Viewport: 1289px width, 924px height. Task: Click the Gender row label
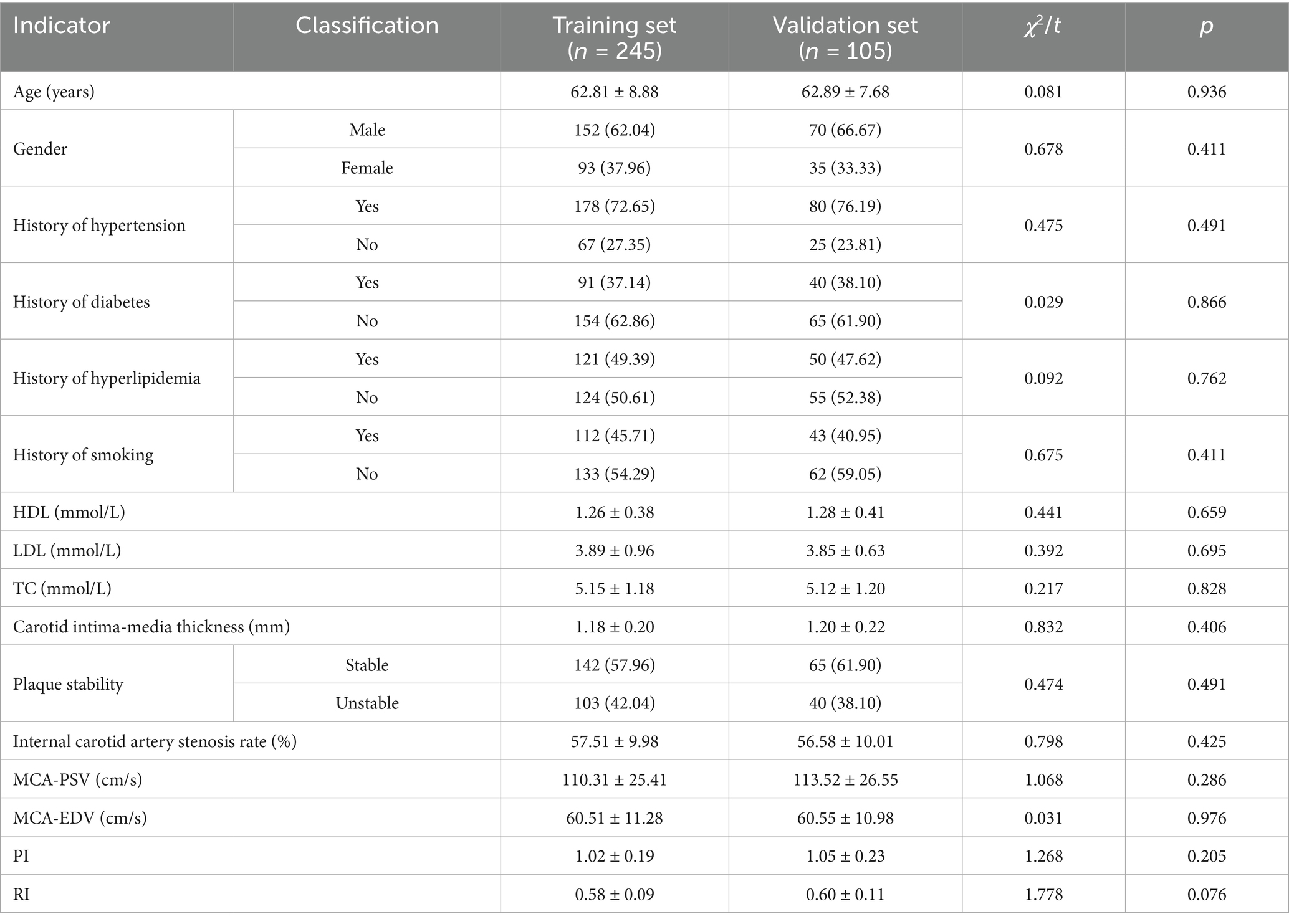point(40,149)
